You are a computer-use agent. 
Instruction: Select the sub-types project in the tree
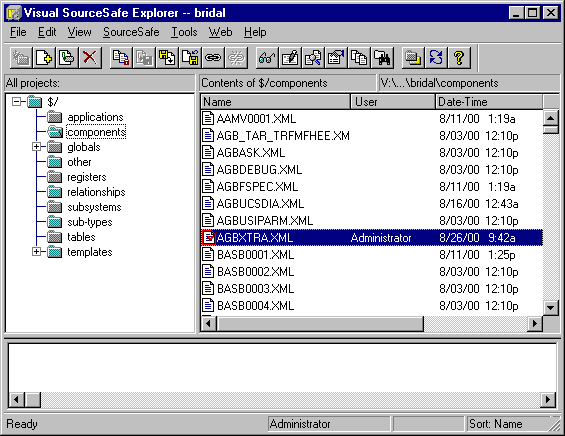click(90, 222)
